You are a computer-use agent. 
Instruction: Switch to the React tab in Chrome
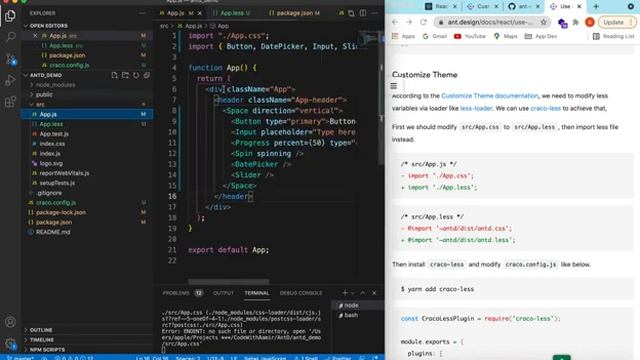coord(441,6)
